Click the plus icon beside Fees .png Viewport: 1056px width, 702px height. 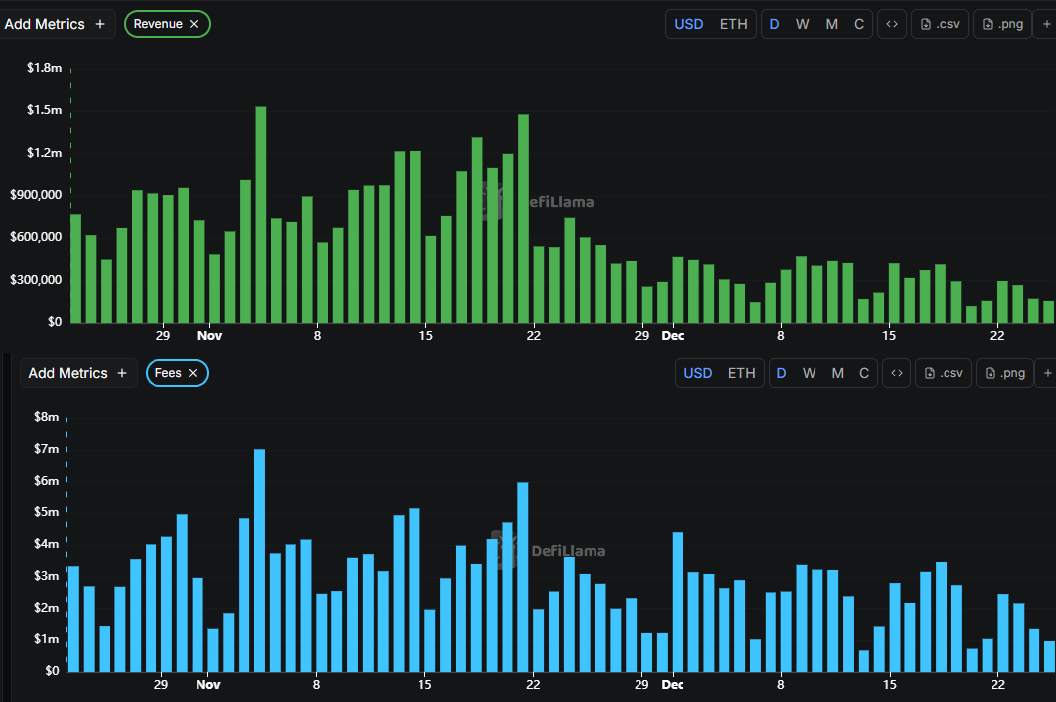pyautogui.click(x=1047, y=373)
